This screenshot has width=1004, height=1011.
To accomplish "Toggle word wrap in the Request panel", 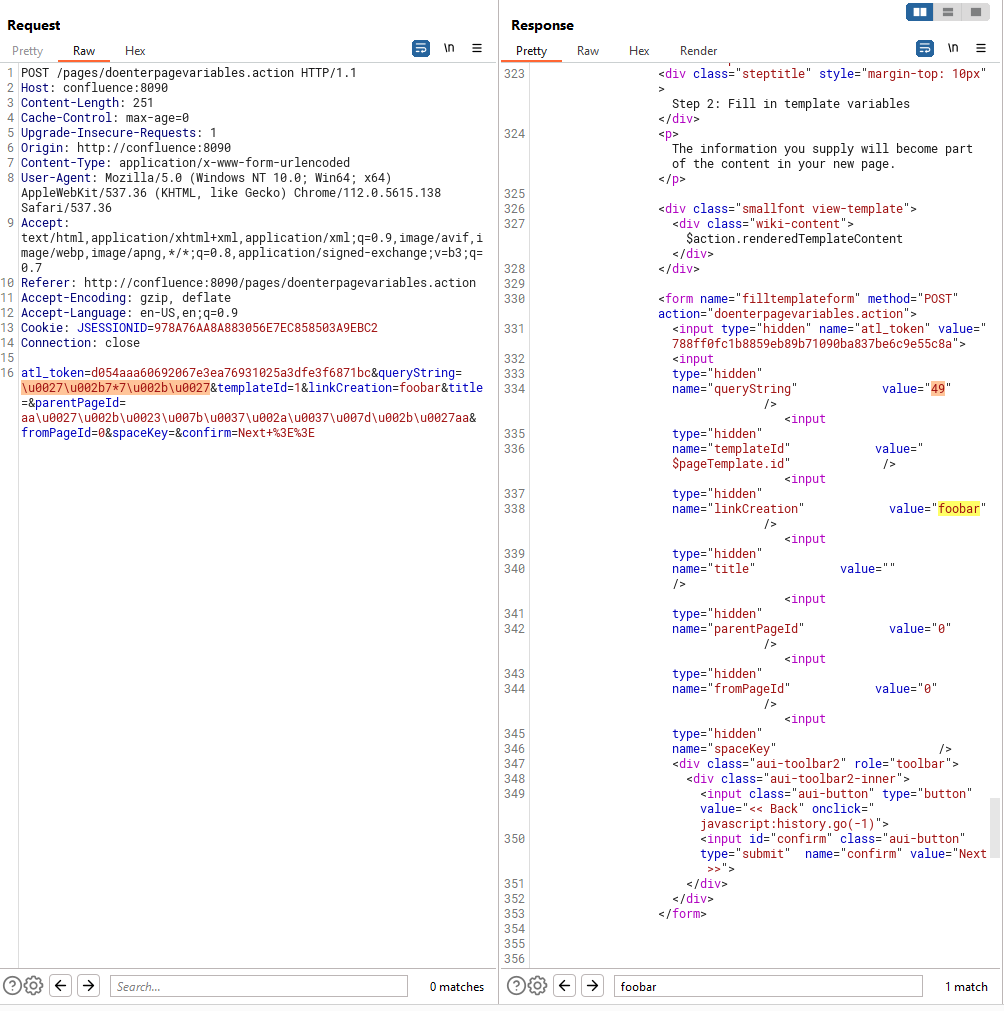I will click(x=420, y=48).
